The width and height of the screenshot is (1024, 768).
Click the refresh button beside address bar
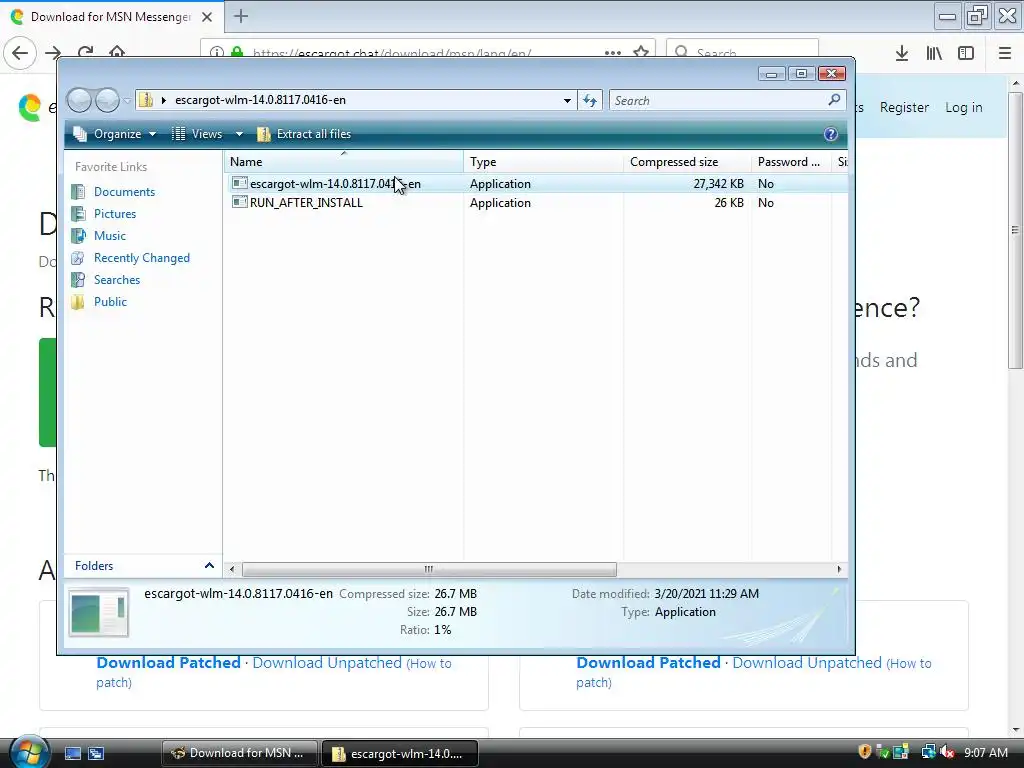(x=590, y=100)
